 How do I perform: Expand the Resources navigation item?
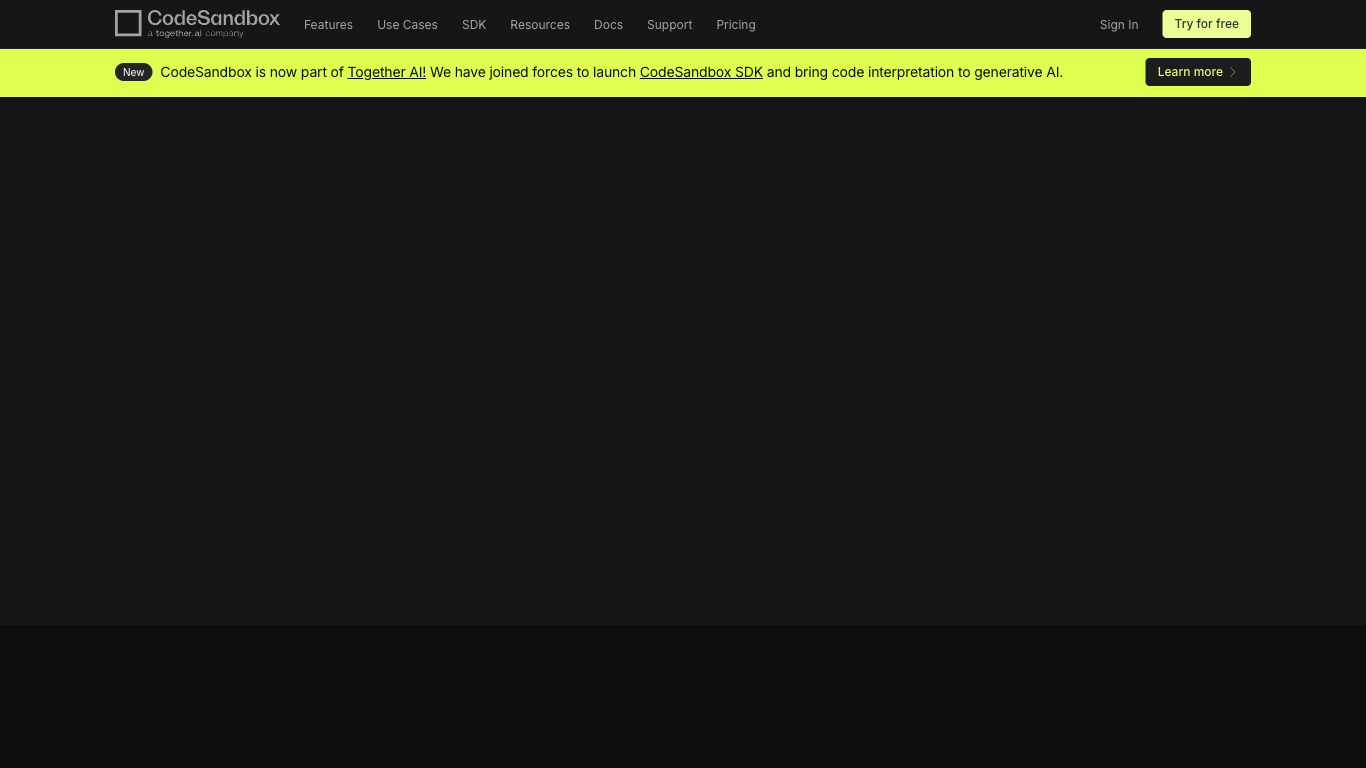[x=539, y=25]
